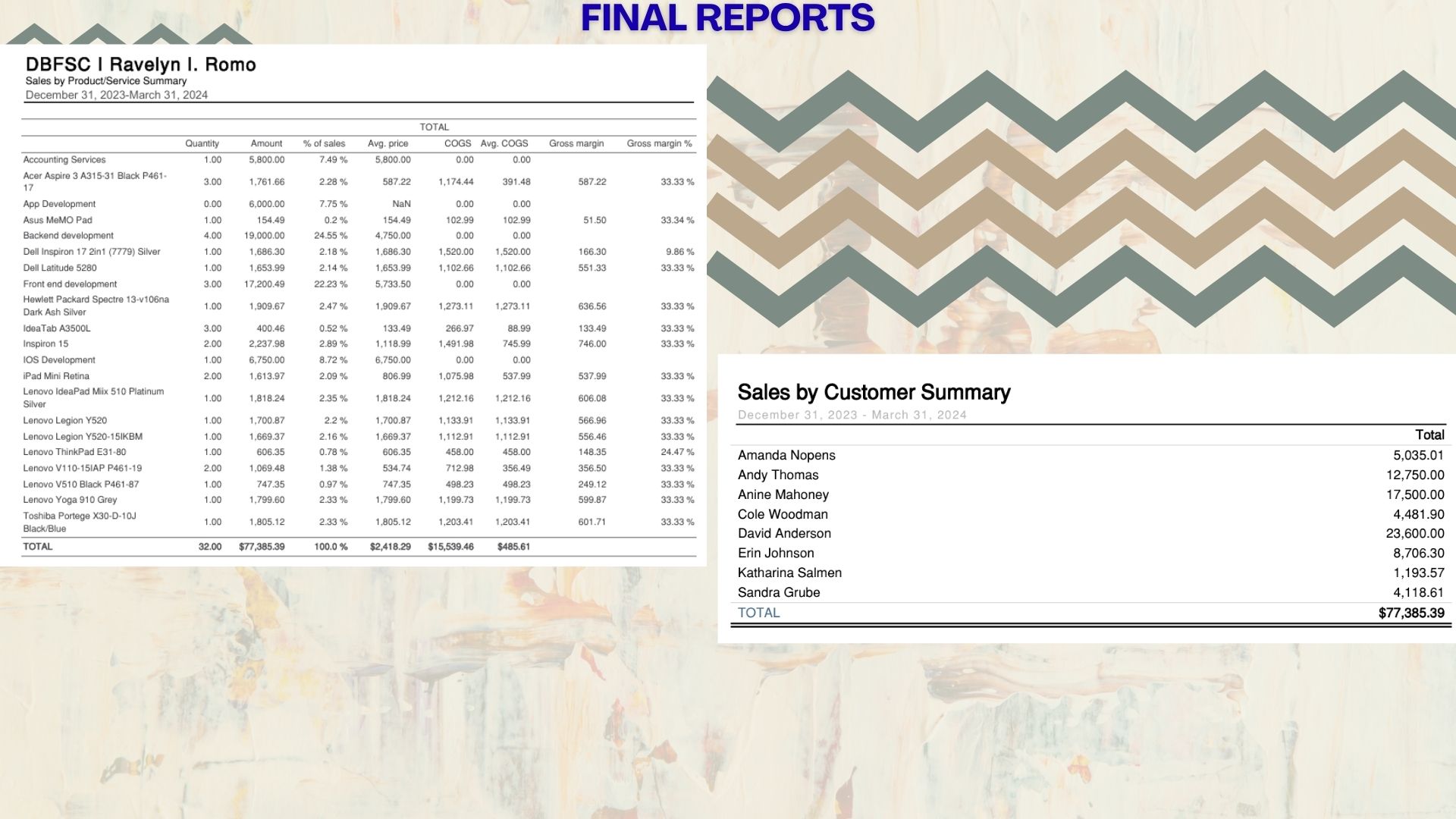1456x819 pixels.
Task: Click the NaN value in App Development row
Action: (401, 204)
